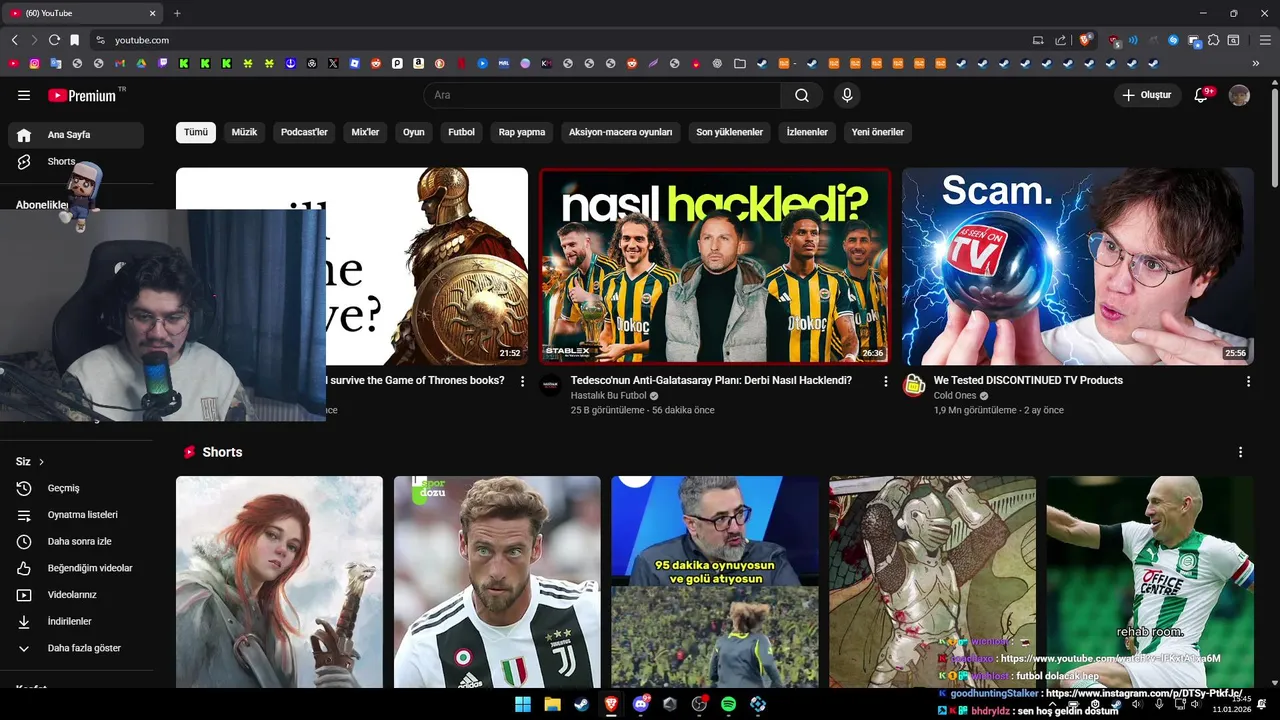Select the Mix'ler filter chip
Screen dimensions: 1280x720
[365, 132]
